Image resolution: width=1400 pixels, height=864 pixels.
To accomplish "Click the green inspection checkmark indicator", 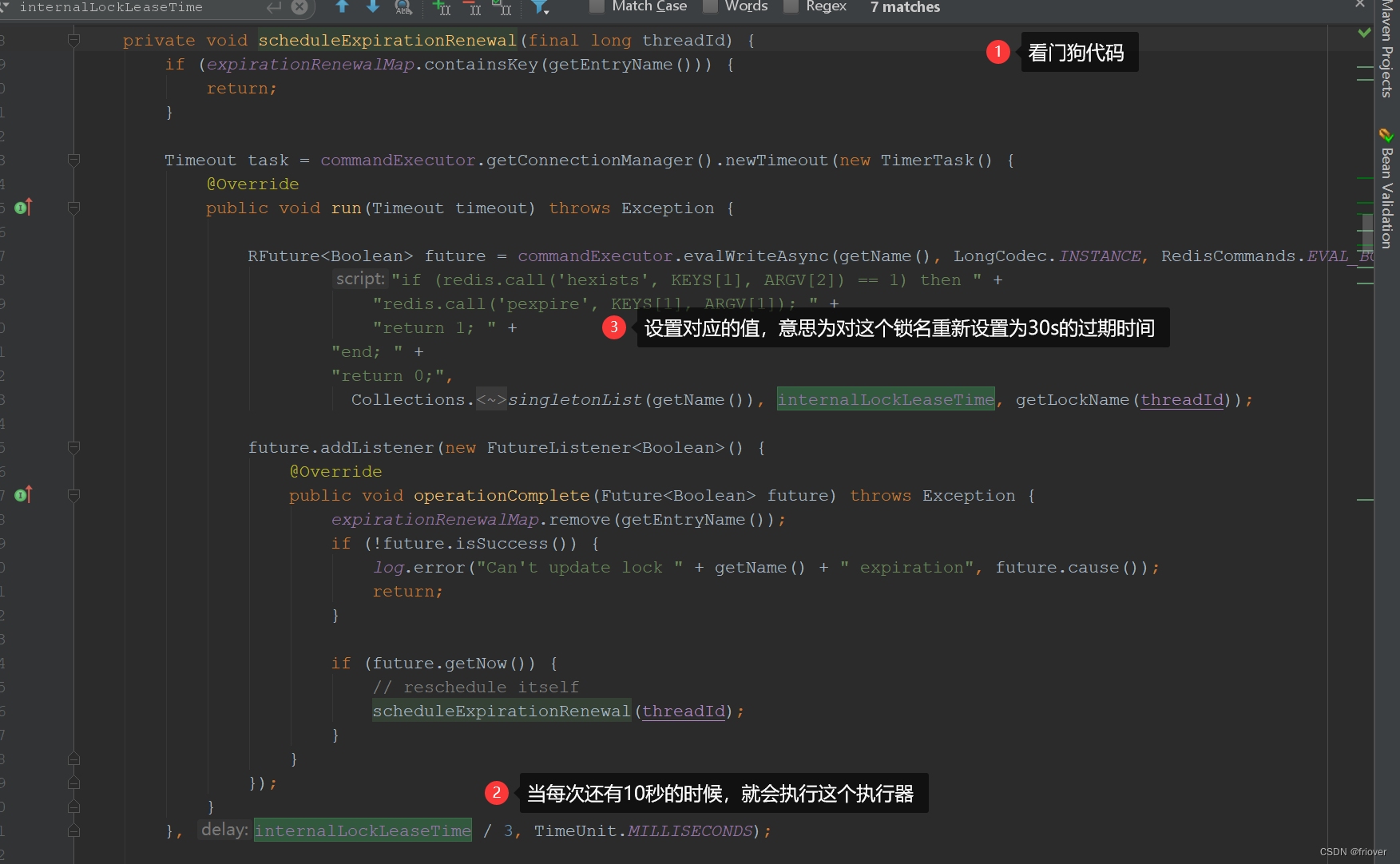I will tap(1364, 33).
